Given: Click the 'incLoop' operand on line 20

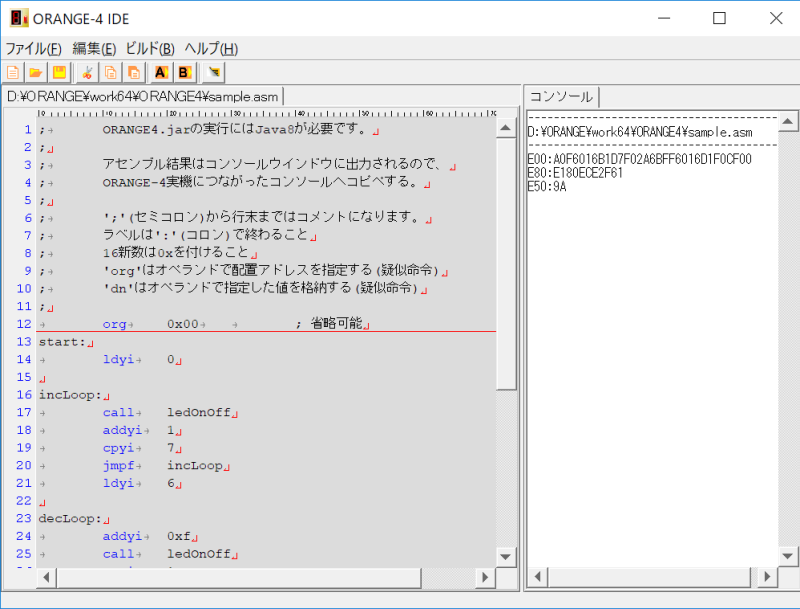Looking at the screenshot, I should click(x=194, y=466).
